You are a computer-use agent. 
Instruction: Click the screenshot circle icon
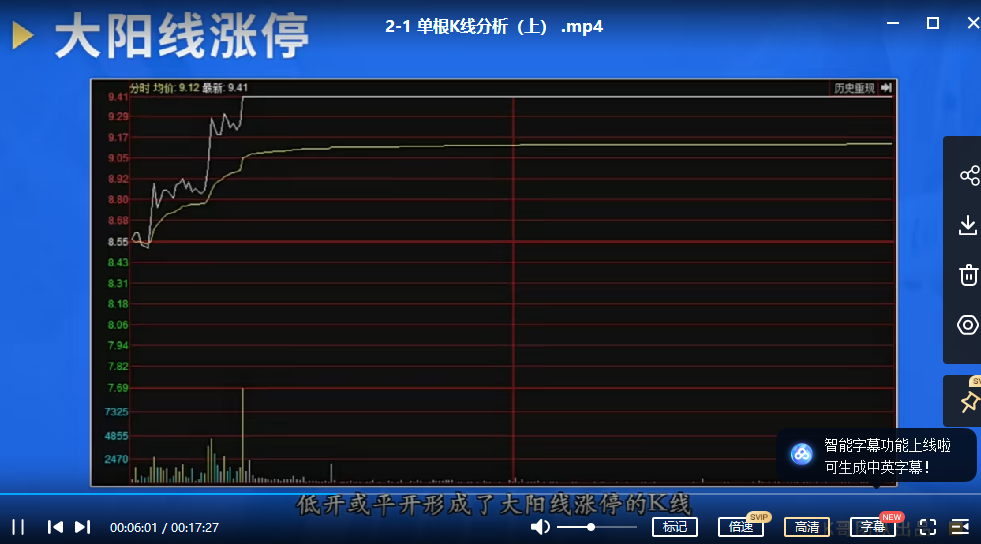click(968, 325)
